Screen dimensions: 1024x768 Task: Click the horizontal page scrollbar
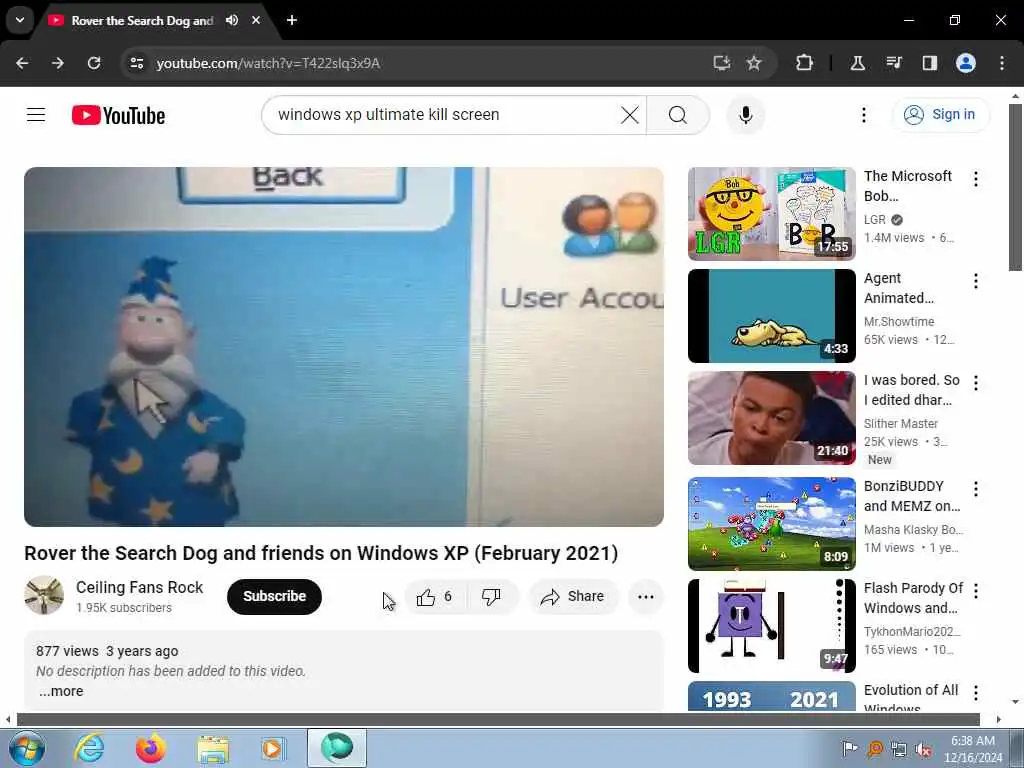(x=498, y=719)
